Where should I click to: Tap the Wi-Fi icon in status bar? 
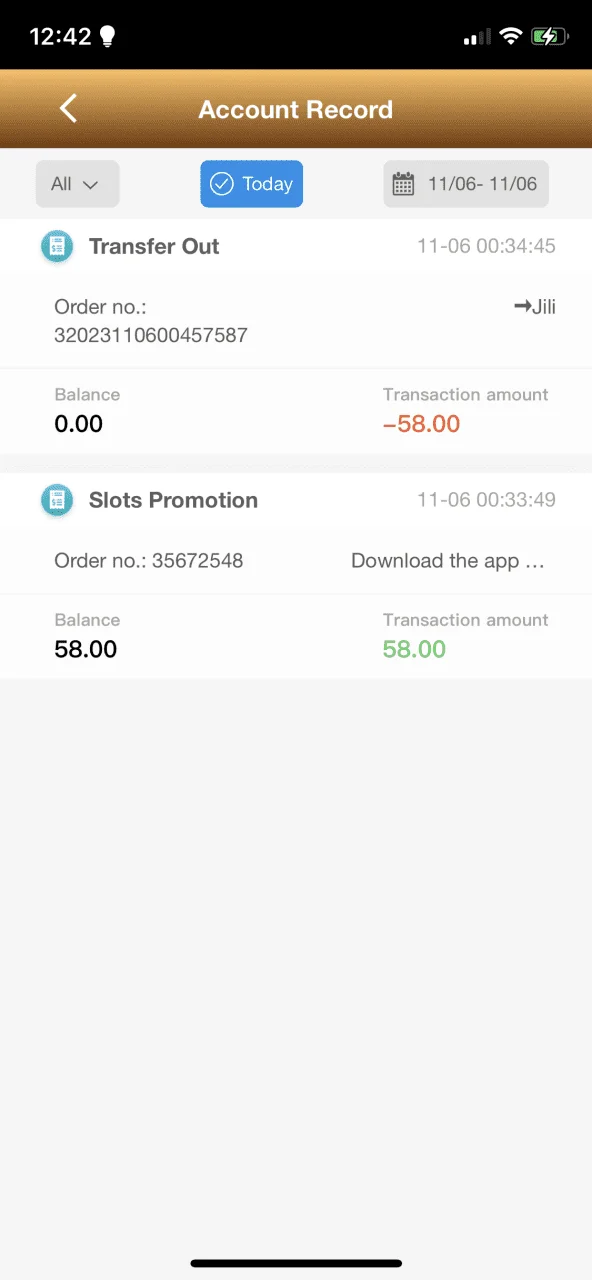coord(511,37)
